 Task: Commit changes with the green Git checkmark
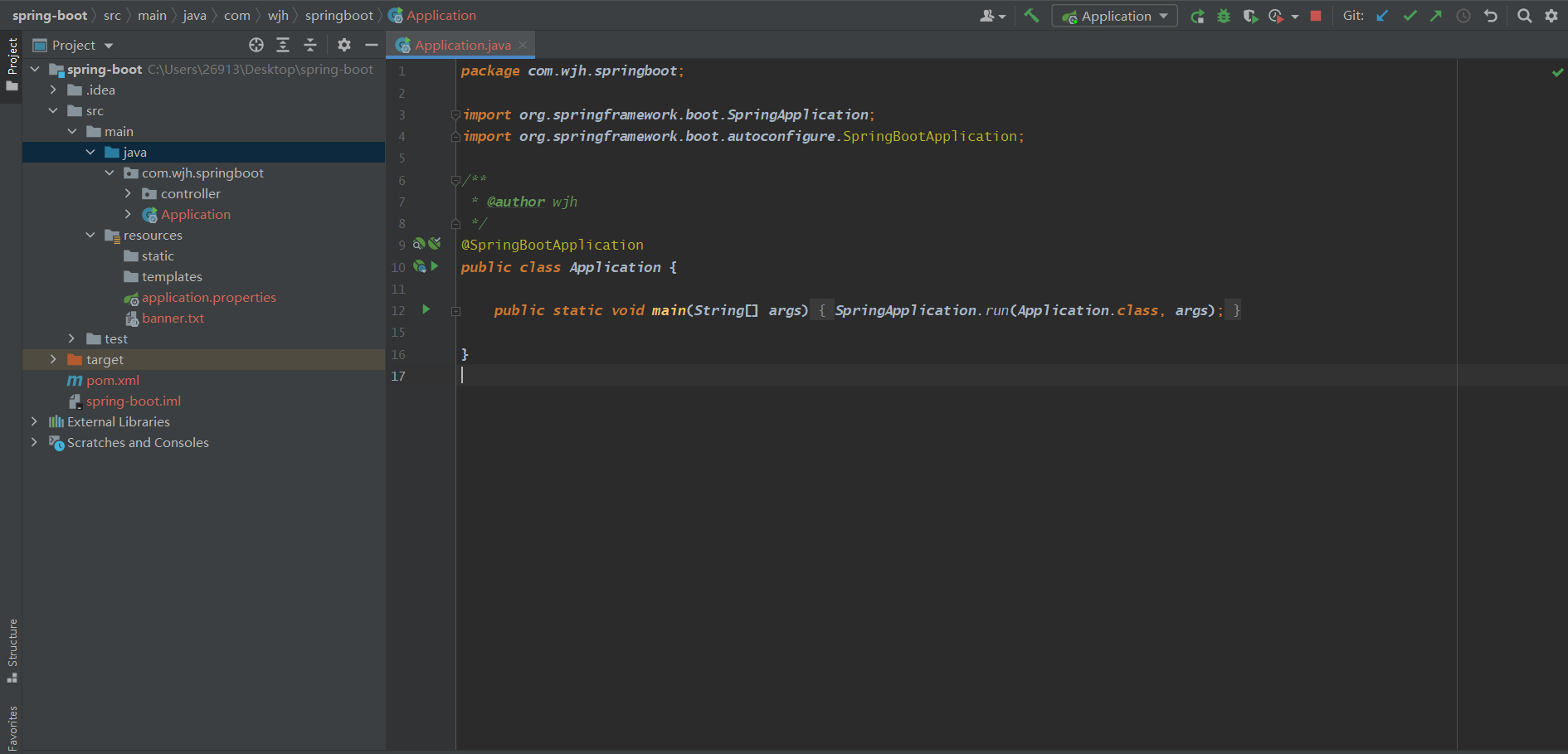click(1410, 16)
